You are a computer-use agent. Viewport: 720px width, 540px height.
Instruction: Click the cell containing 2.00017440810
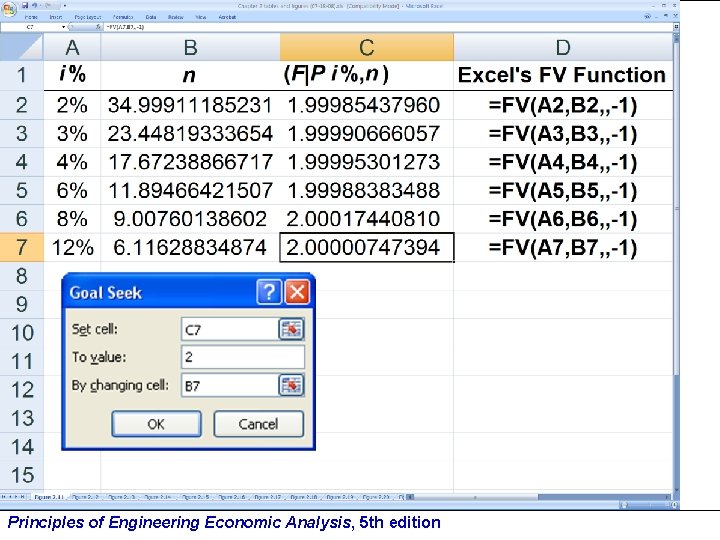[366, 219]
